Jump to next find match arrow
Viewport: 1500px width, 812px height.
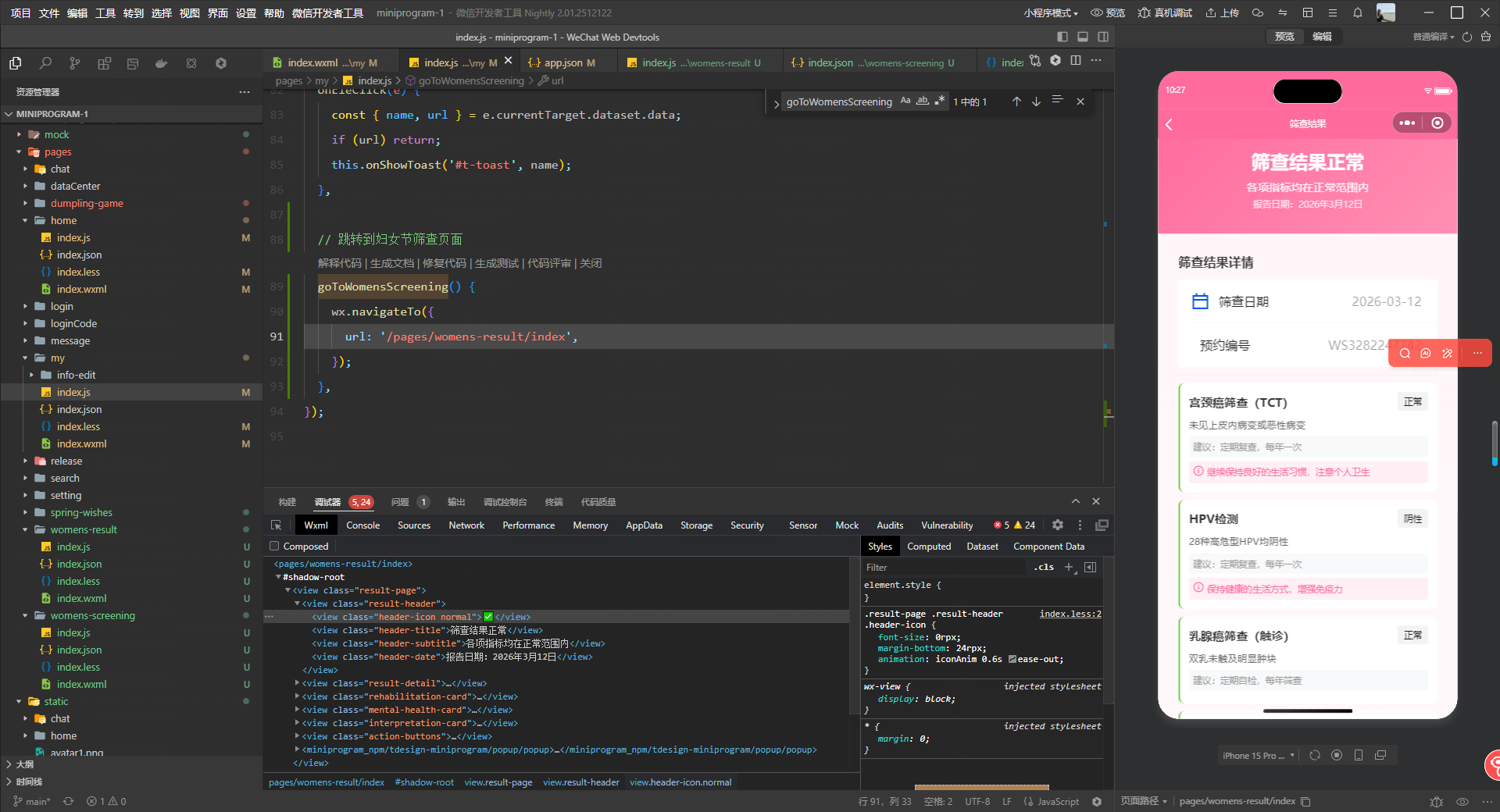[1036, 101]
